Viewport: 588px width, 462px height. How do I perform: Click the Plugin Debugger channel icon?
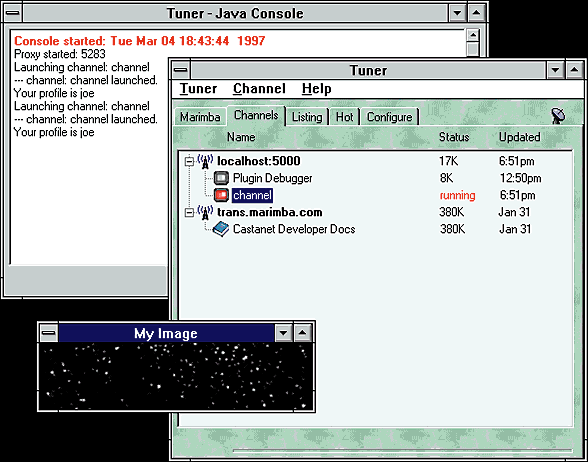click(x=221, y=178)
